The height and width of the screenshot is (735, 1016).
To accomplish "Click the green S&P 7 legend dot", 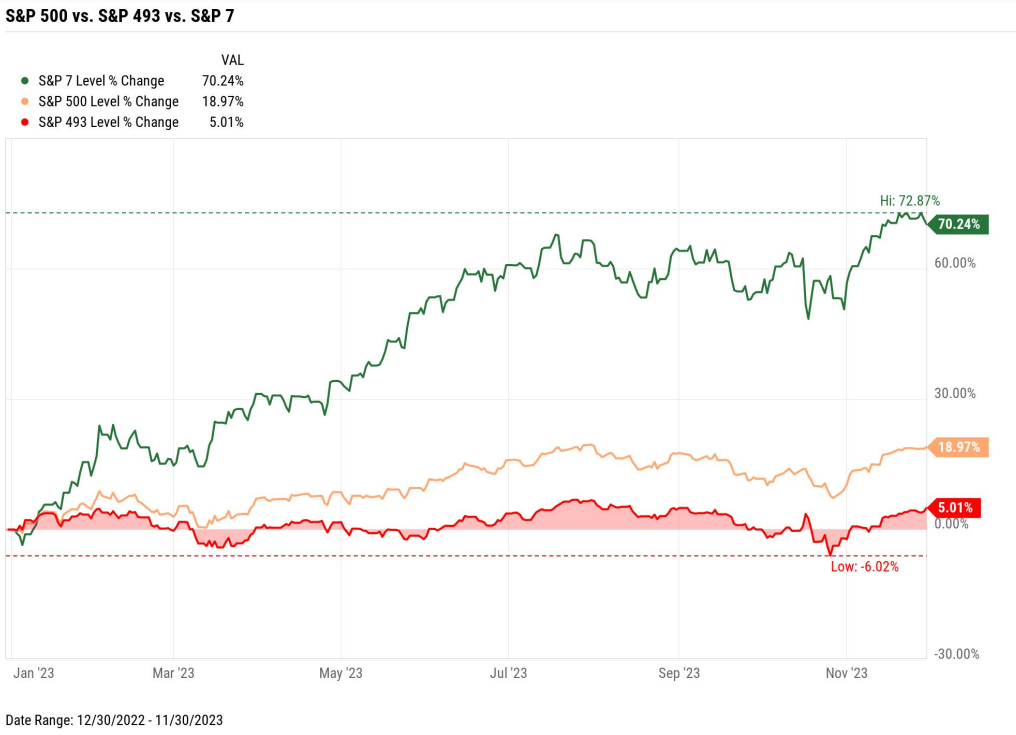I will (25, 81).
